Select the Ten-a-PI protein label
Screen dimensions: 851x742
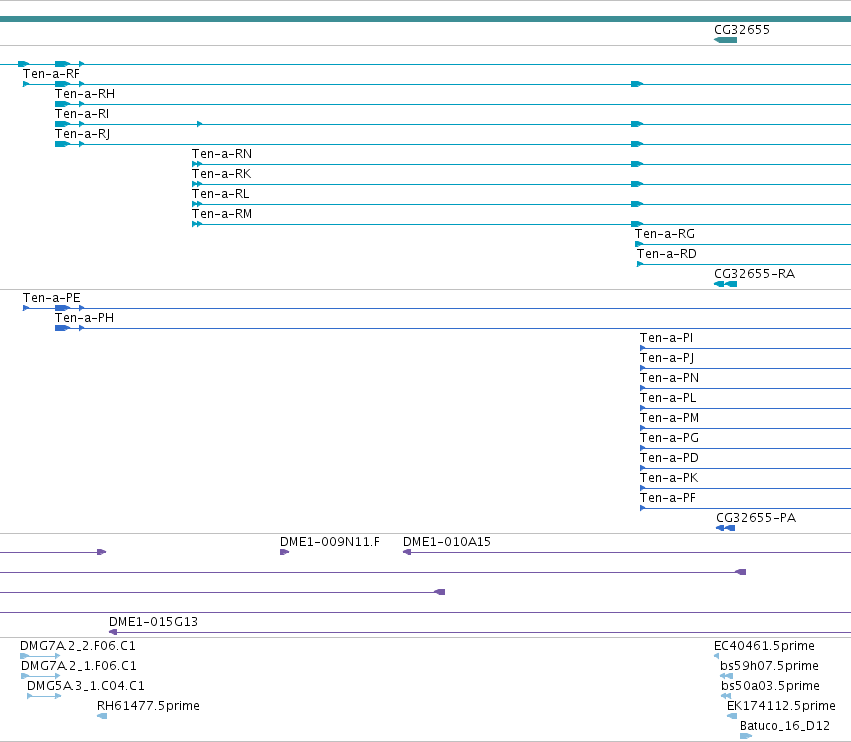point(666,338)
